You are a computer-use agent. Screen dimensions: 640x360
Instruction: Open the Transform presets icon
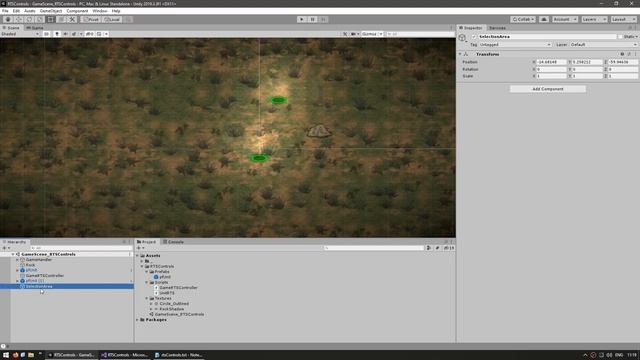point(629,54)
